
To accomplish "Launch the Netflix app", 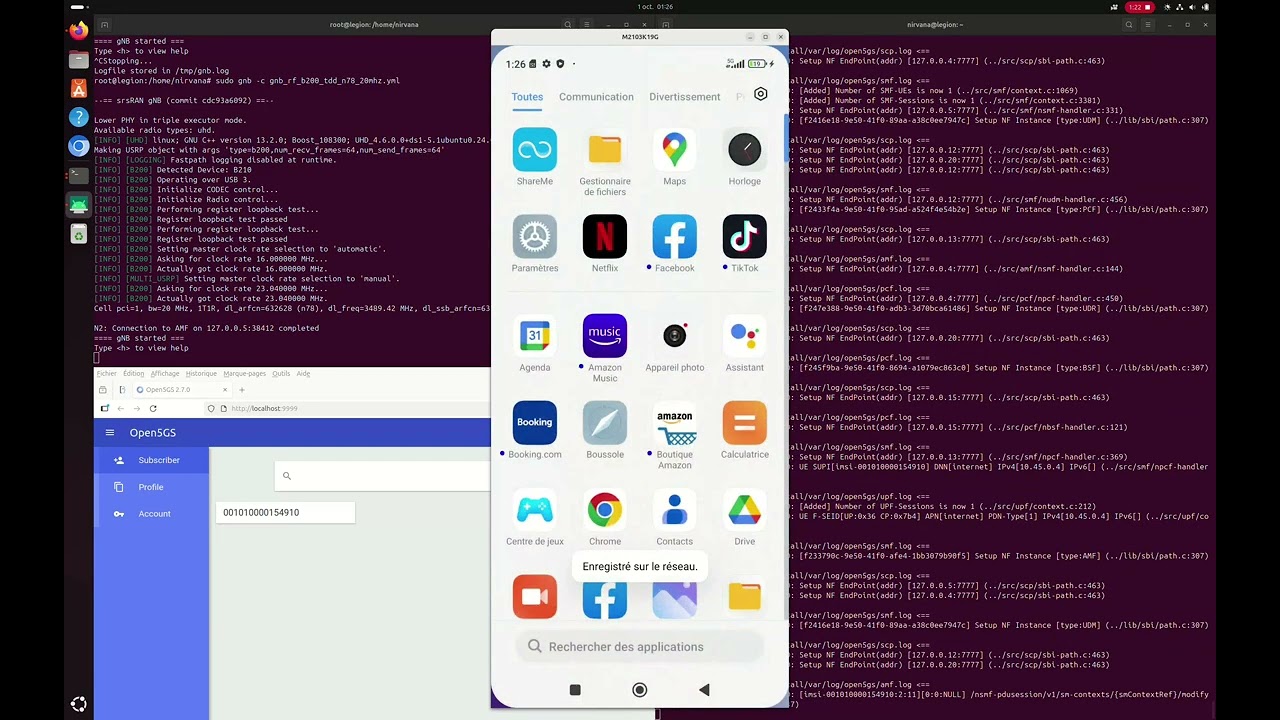I will pos(605,237).
